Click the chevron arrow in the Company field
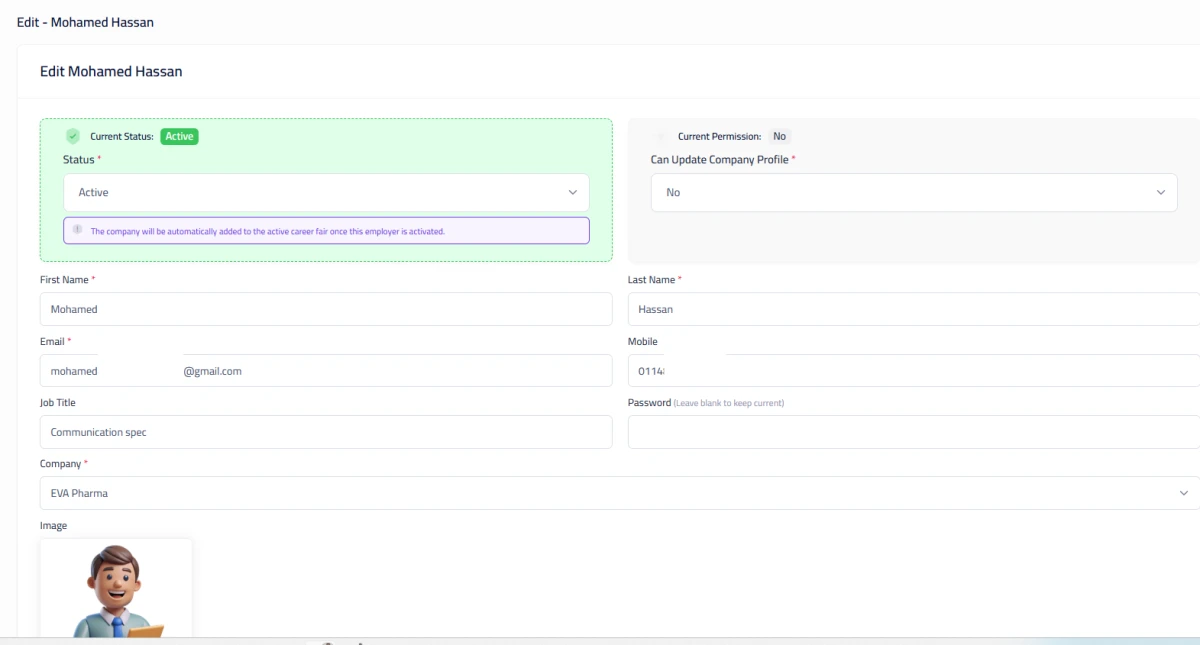This screenshot has height=645, width=1200. pos(1184,493)
